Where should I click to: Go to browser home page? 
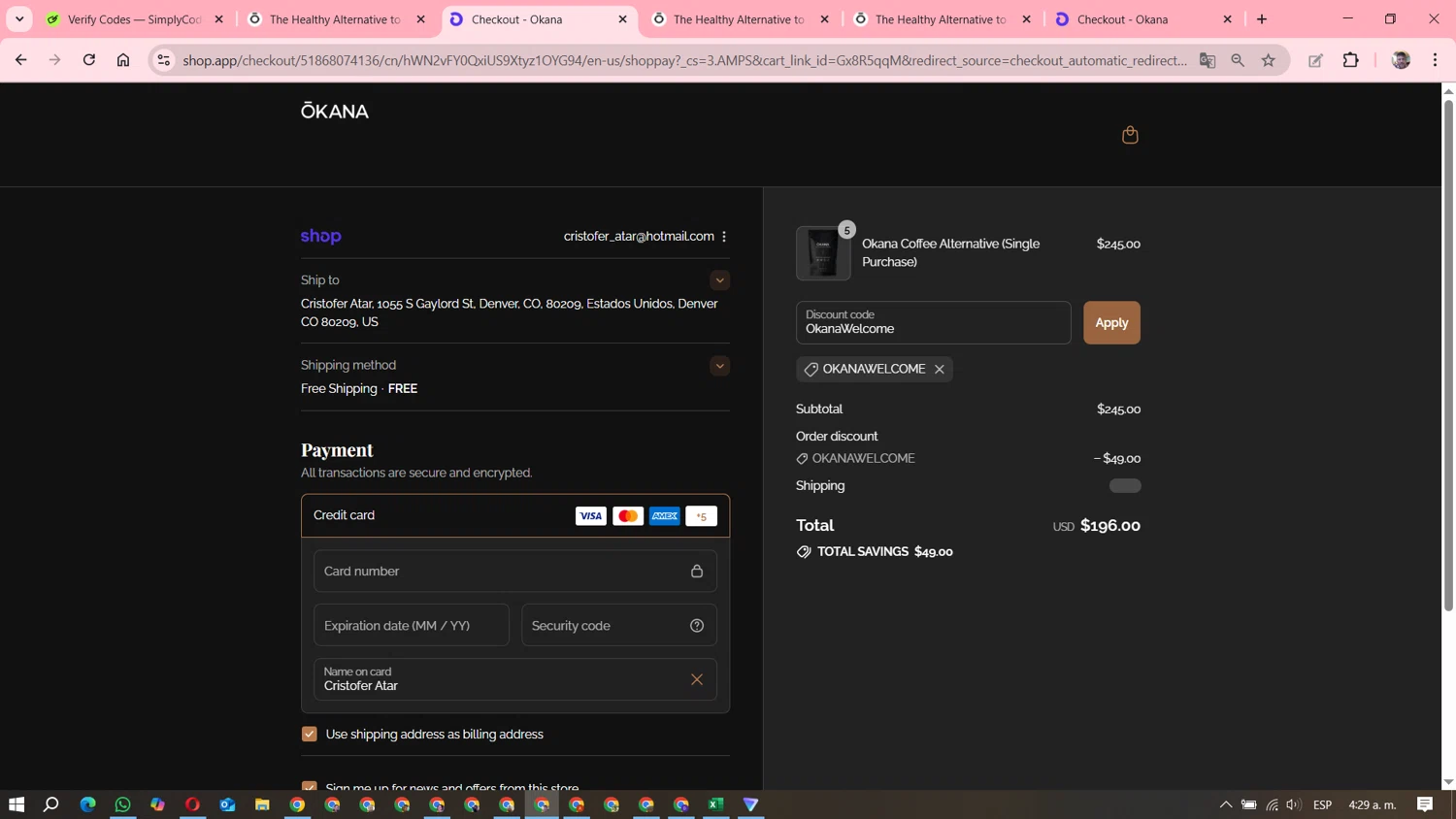pos(123,60)
